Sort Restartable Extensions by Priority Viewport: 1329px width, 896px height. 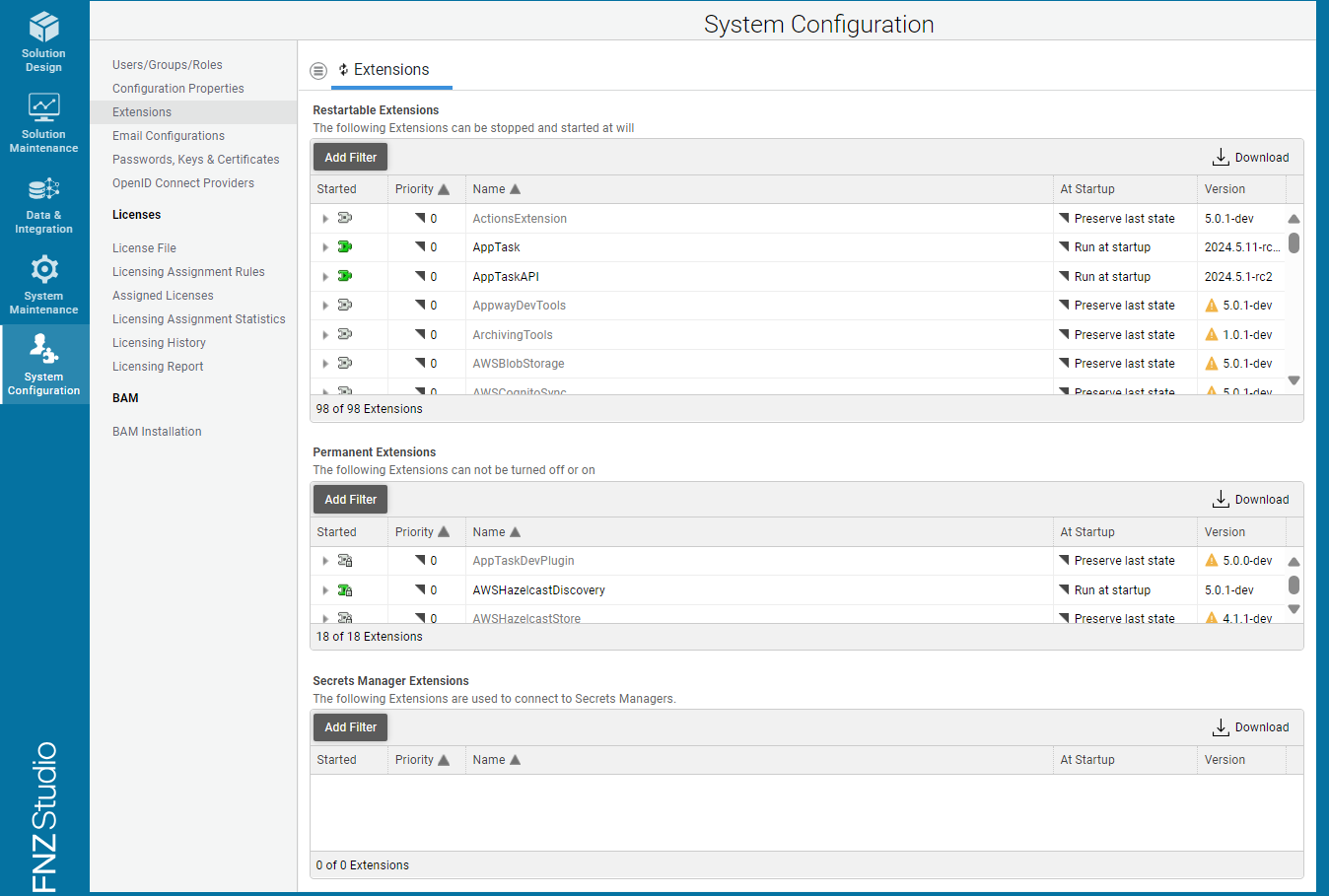point(422,189)
